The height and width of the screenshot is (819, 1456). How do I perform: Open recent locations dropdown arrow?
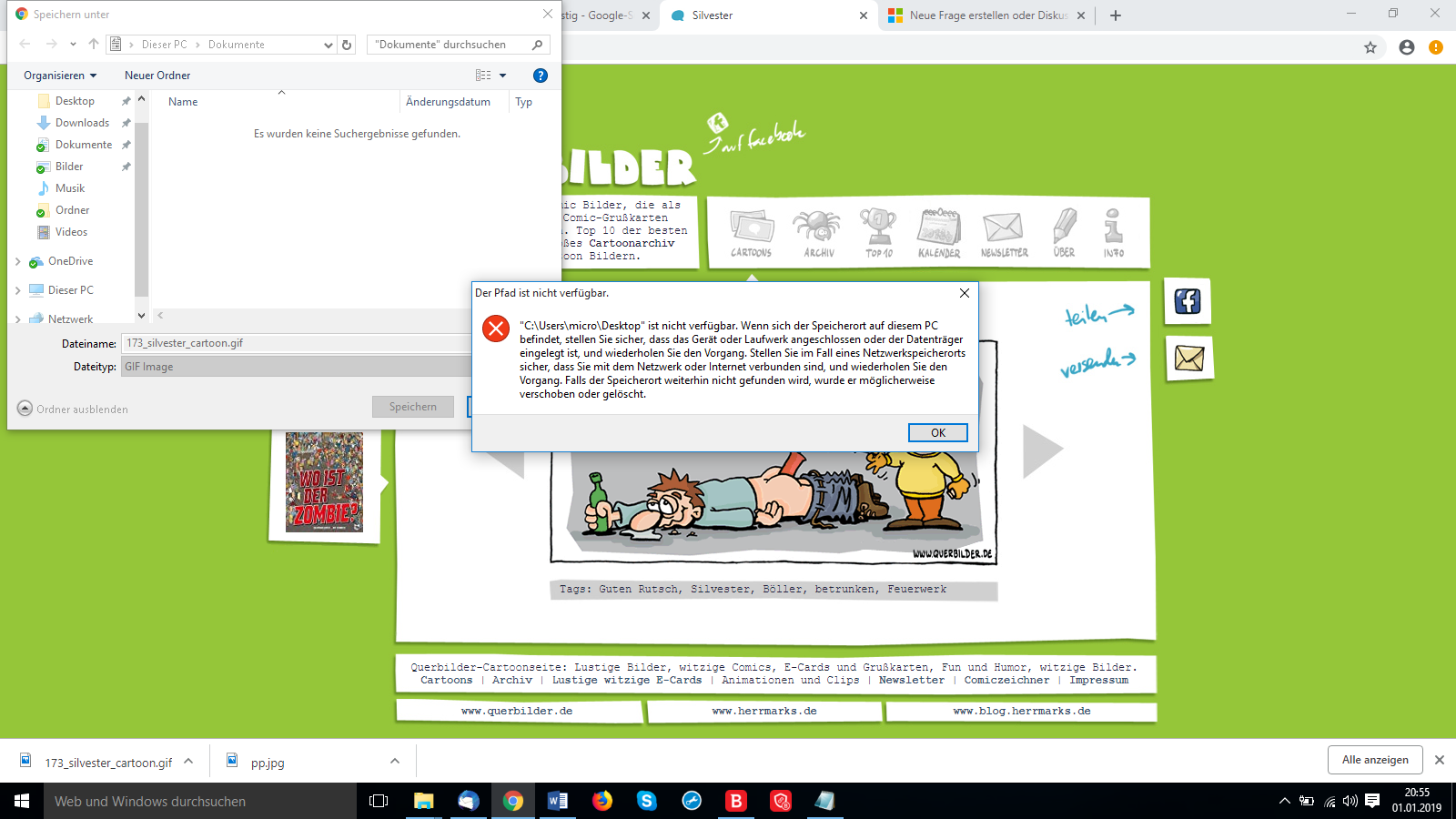coord(73,45)
